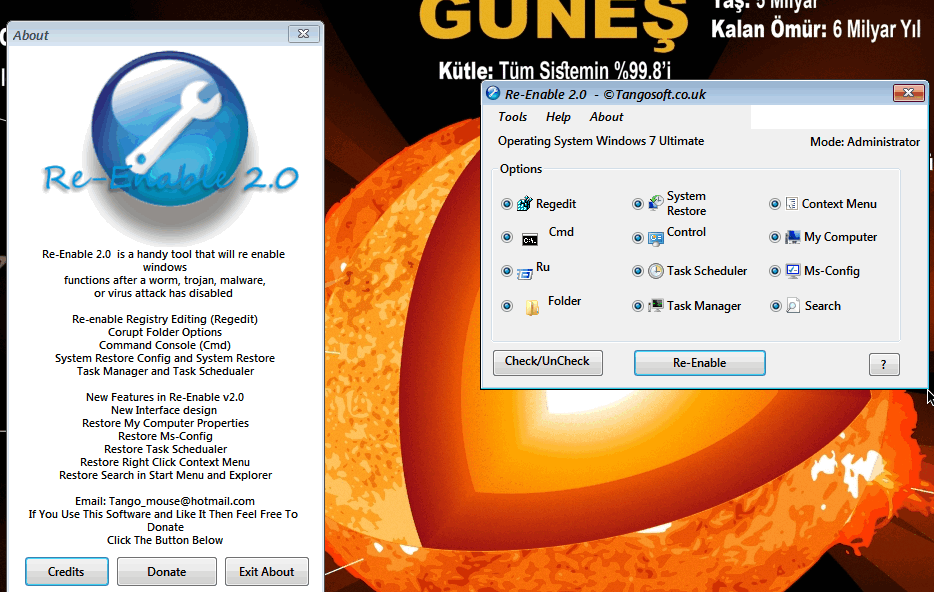This screenshot has height=592, width=934.
Task: Click the question mark help button
Action: (x=884, y=364)
